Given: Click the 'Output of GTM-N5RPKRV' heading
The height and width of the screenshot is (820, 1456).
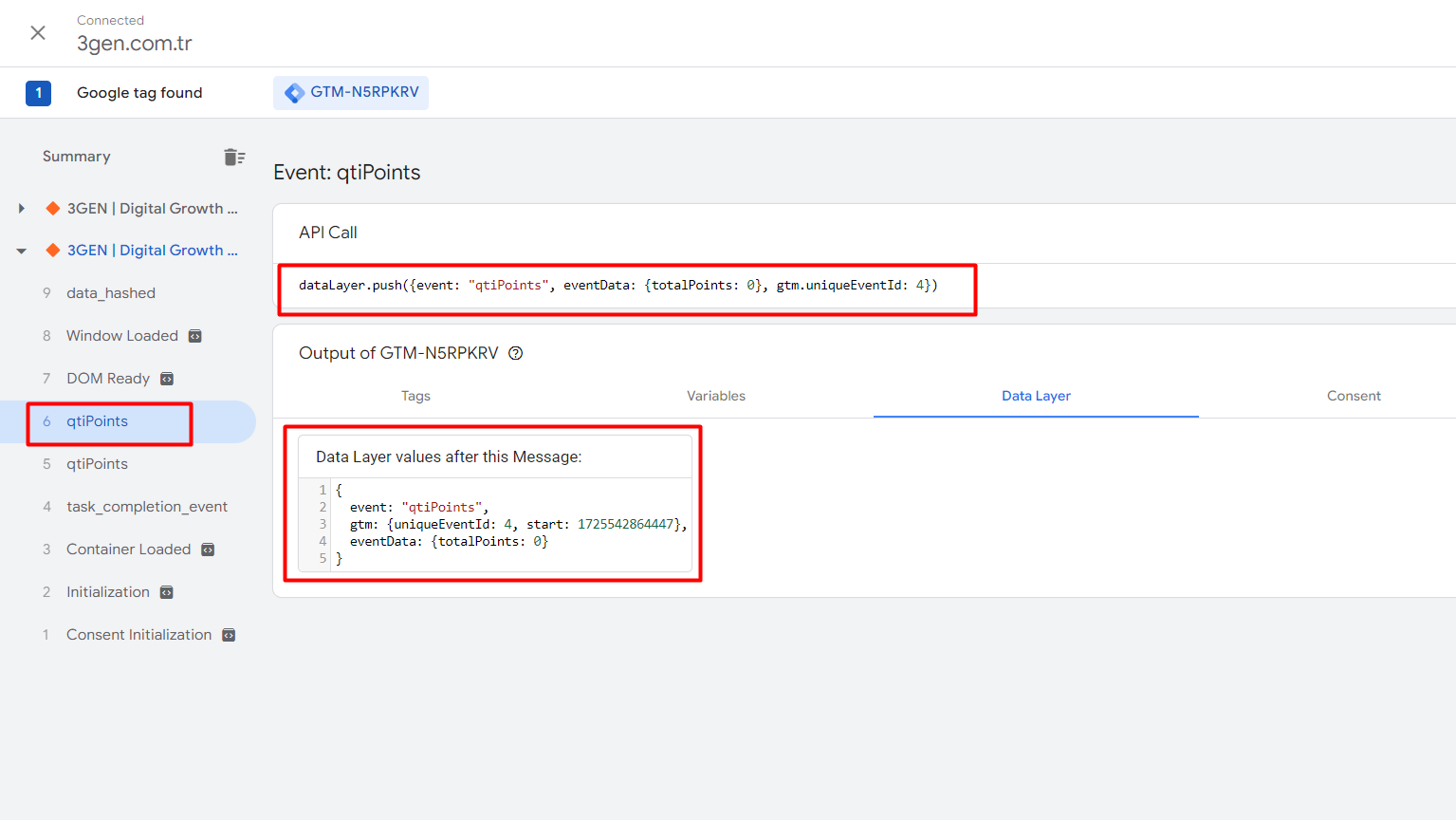Looking at the screenshot, I should click(398, 353).
